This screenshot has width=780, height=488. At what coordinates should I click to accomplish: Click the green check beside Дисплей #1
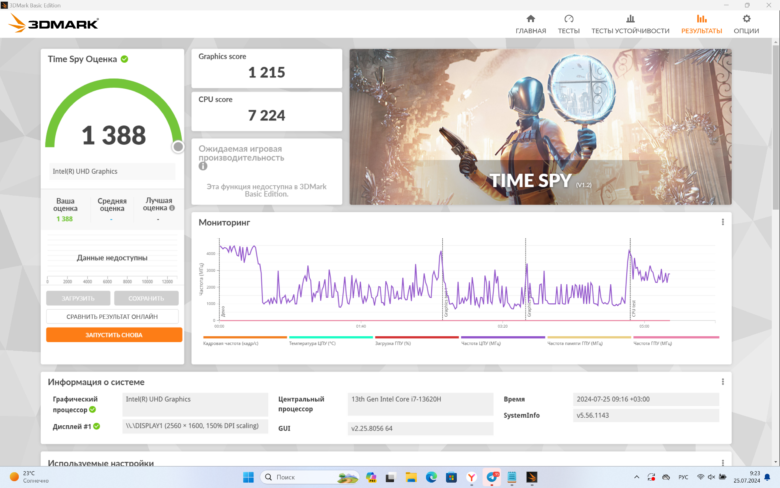tap(97, 426)
